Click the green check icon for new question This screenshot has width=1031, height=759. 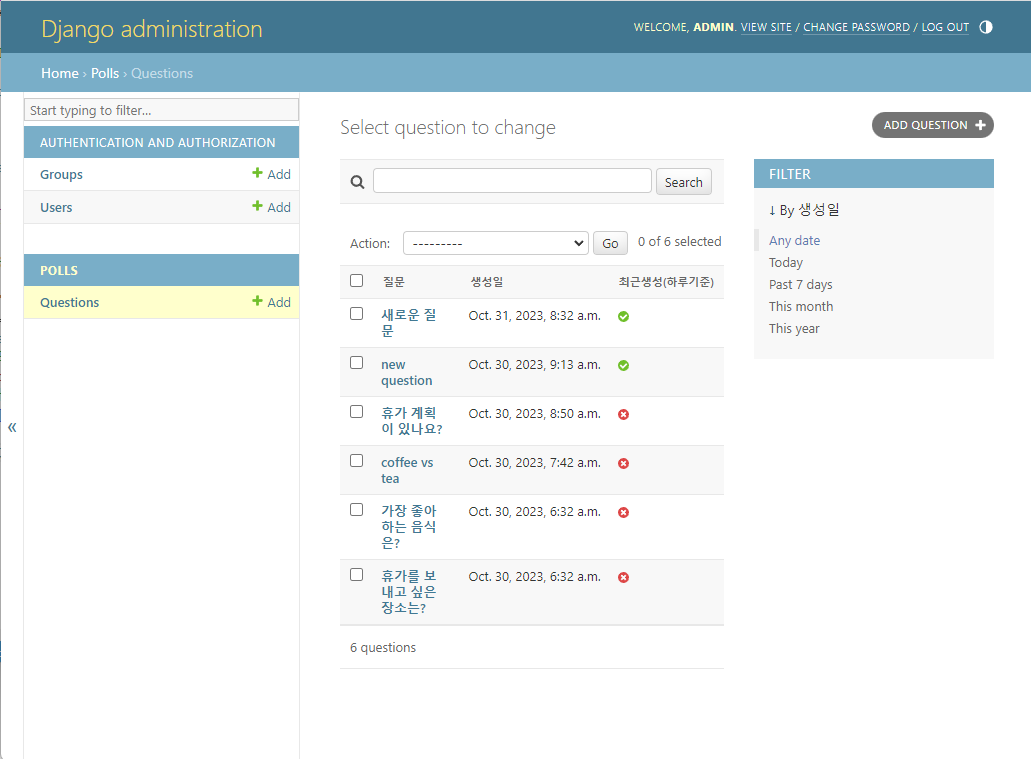623,365
